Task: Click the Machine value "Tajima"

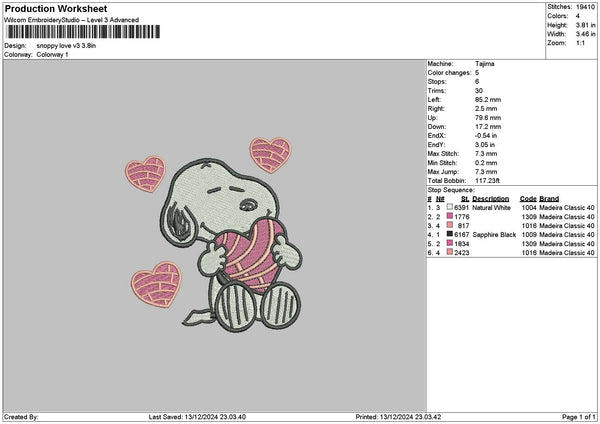Action: pos(484,64)
